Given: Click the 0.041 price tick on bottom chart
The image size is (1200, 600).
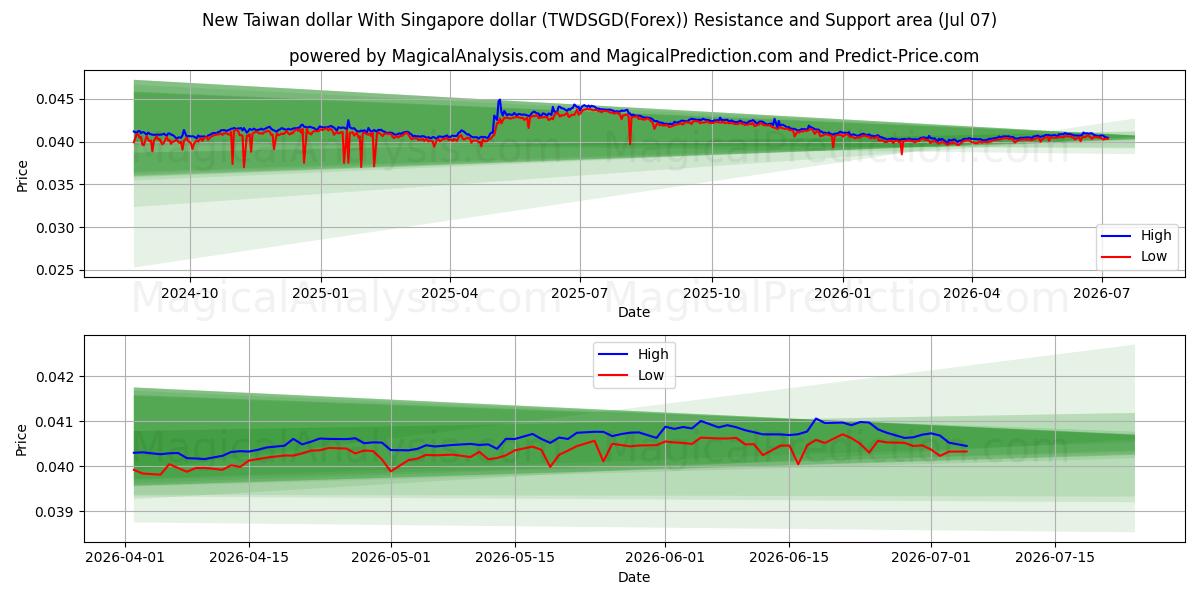Looking at the screenshot, I should pyautogui.click(x=57, y=422).
